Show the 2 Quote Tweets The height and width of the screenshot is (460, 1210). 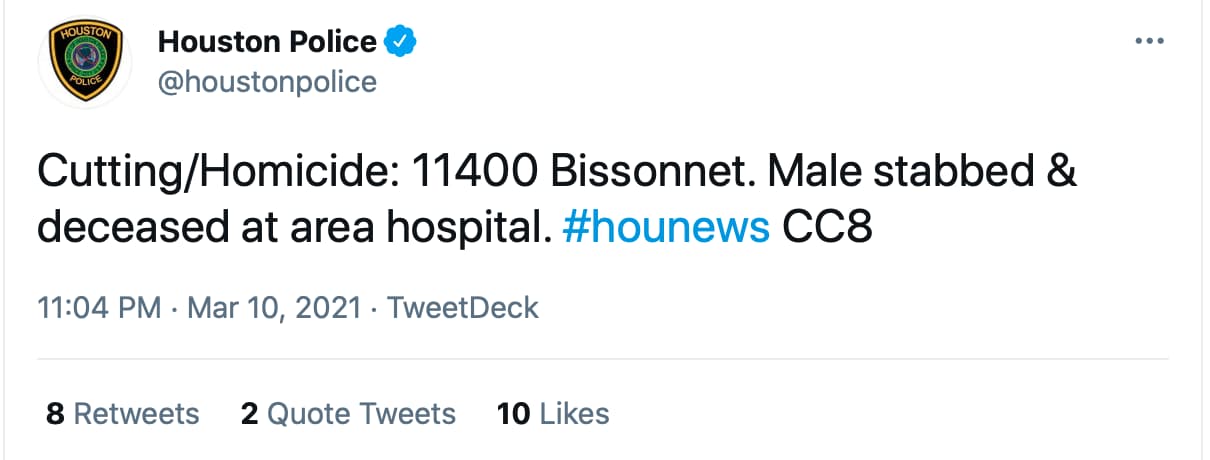point(347,413)
